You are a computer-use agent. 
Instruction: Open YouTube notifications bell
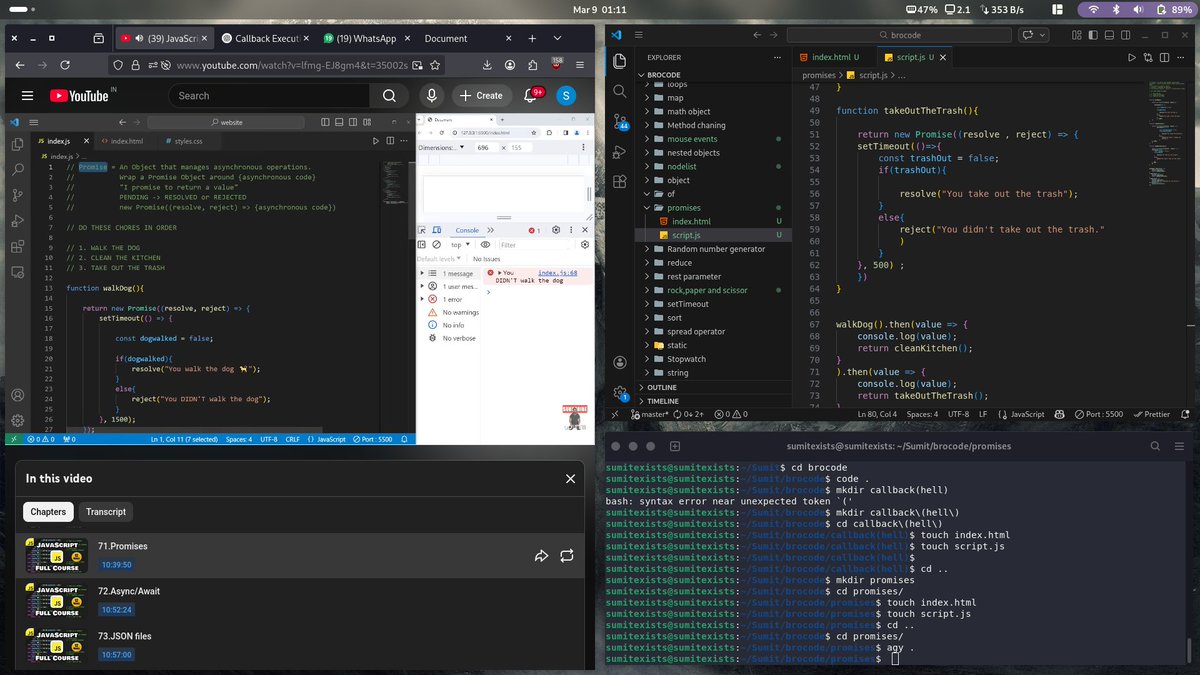coord(531,95)
